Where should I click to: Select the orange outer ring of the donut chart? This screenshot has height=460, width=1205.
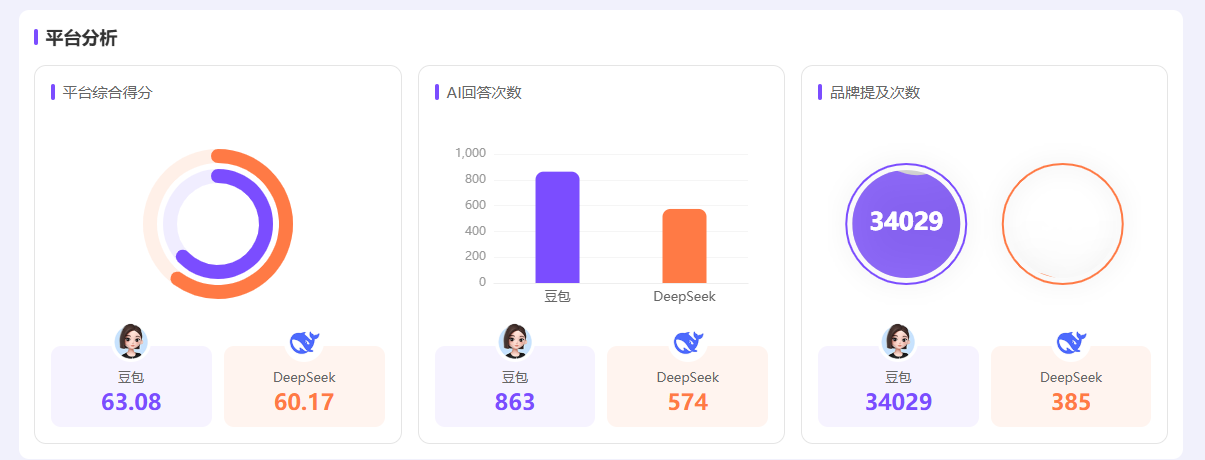tap(284, 224)
